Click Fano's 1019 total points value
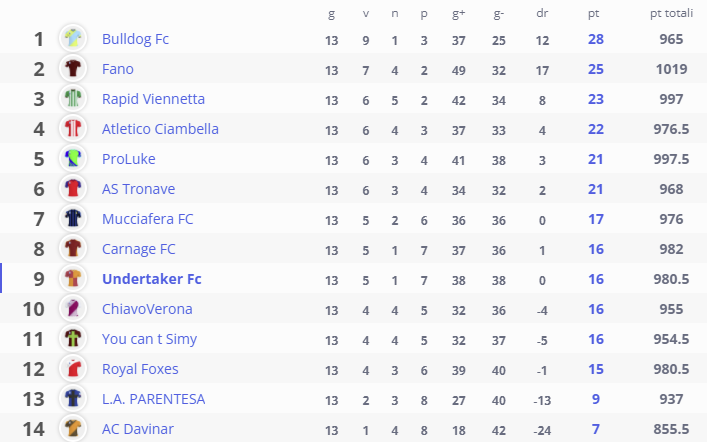 [671, 69]
